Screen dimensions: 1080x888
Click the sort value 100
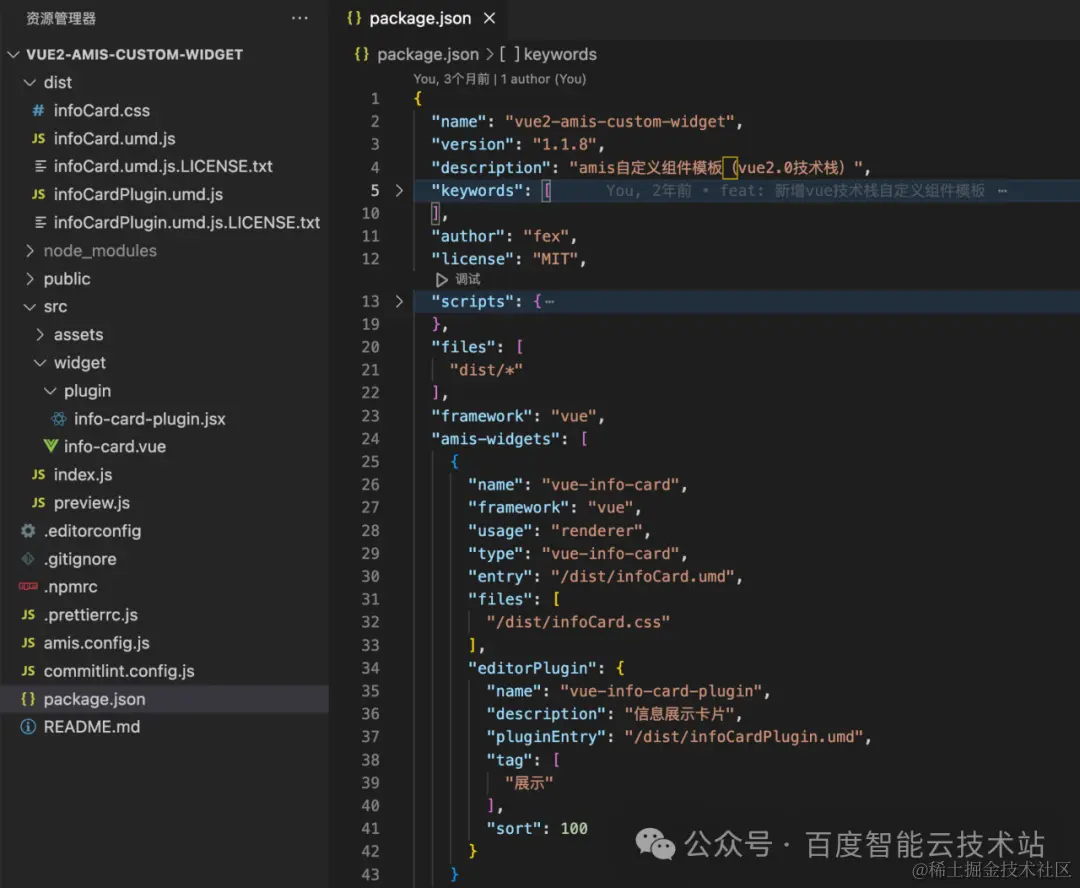tap(574, 828)
